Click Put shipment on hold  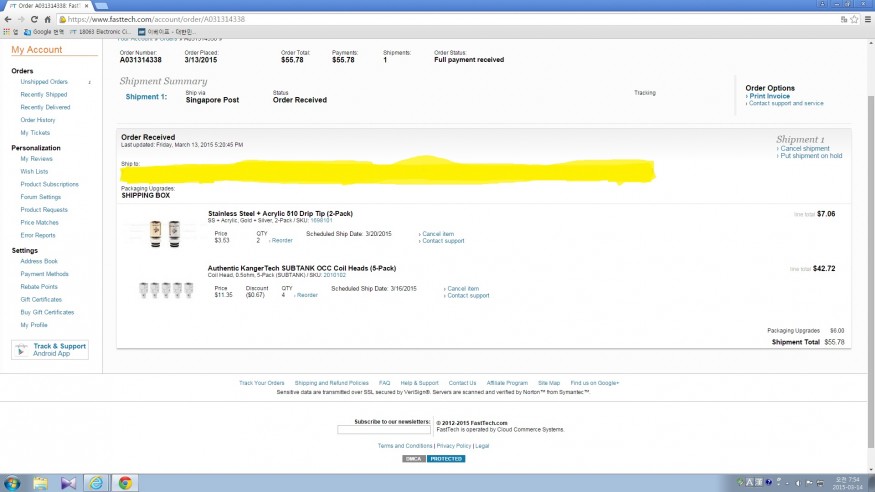click(x=811, y=156)
